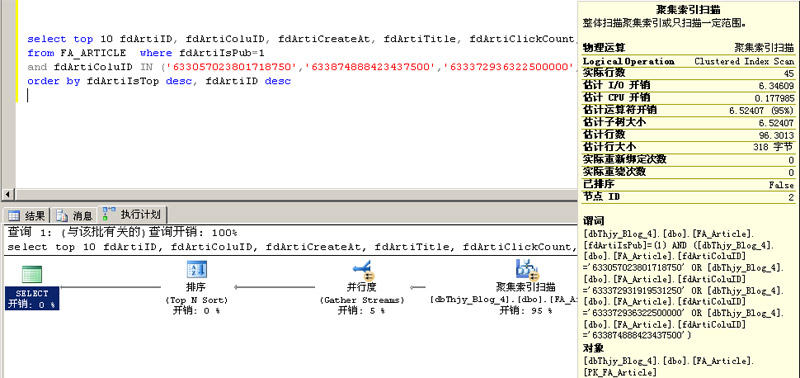The width and height of the screenshot is (800, 378).
Task: Click the 排序 operator label
Action: click(196, 287)
